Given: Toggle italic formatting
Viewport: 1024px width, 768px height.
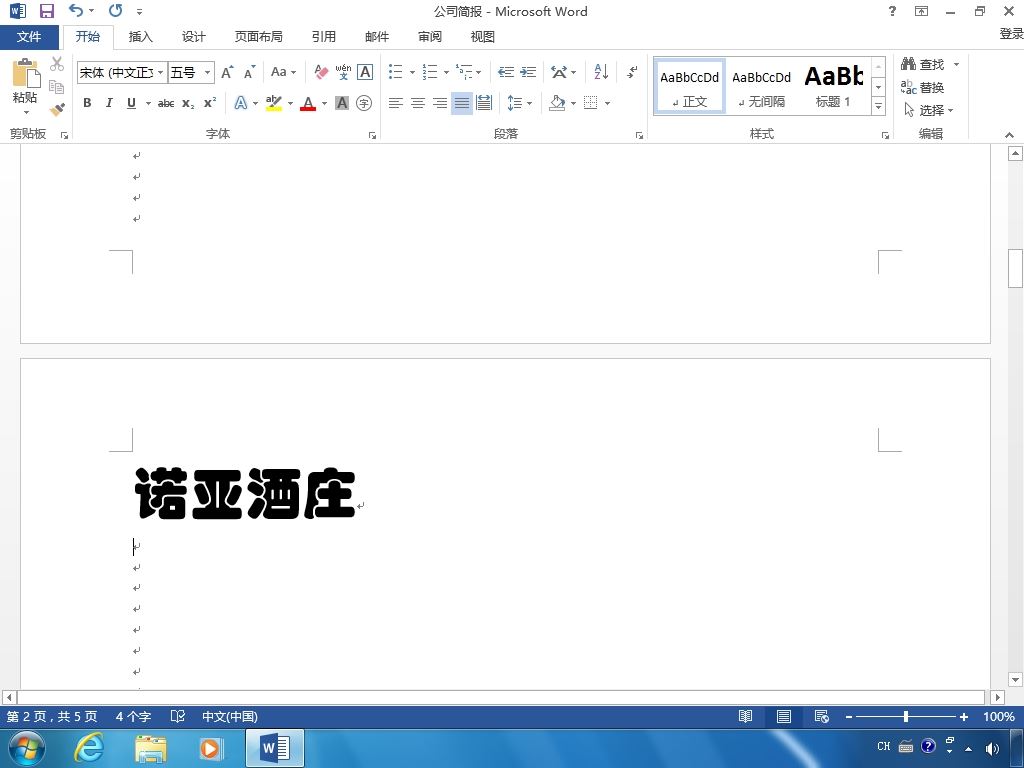Looking at the screenshot, I should point(109,103).
